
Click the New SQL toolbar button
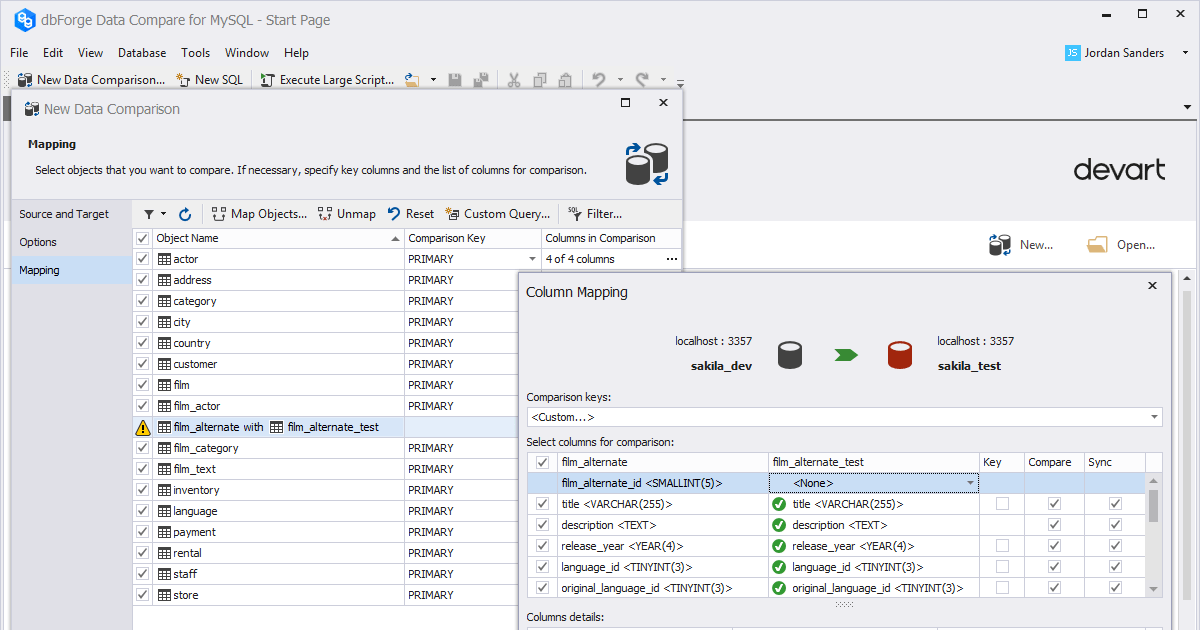click(209, 80)
